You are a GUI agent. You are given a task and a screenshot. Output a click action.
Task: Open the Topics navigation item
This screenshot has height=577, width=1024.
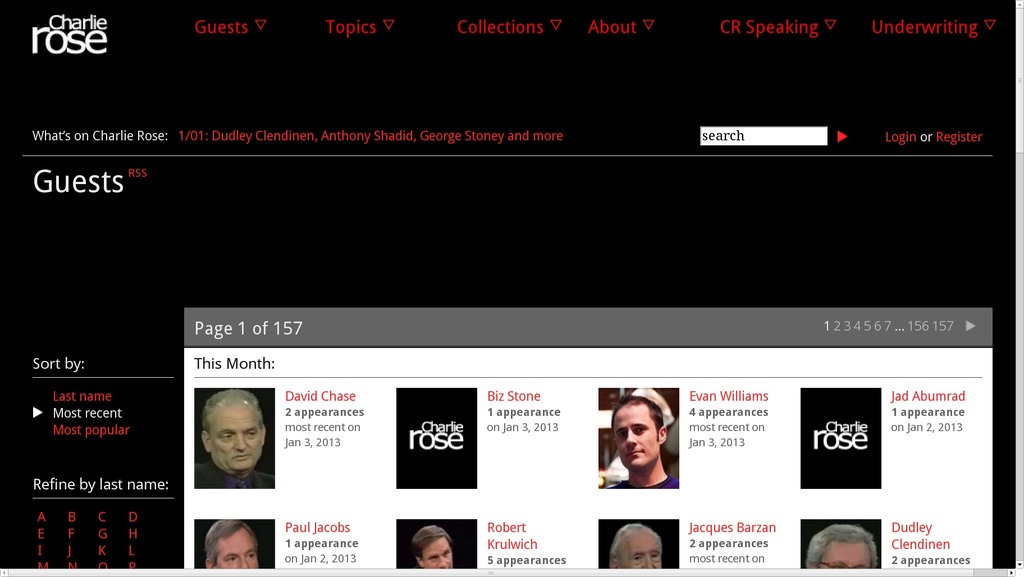coord(351,27)
